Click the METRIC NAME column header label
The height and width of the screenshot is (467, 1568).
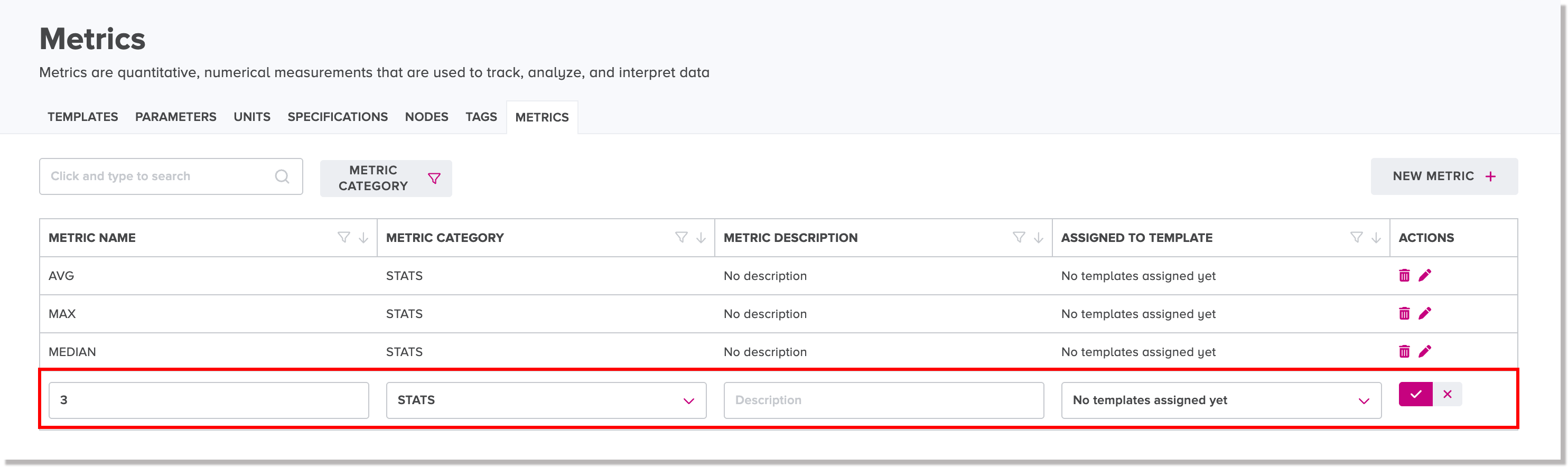pyautogui.click(x=92, y=237)
